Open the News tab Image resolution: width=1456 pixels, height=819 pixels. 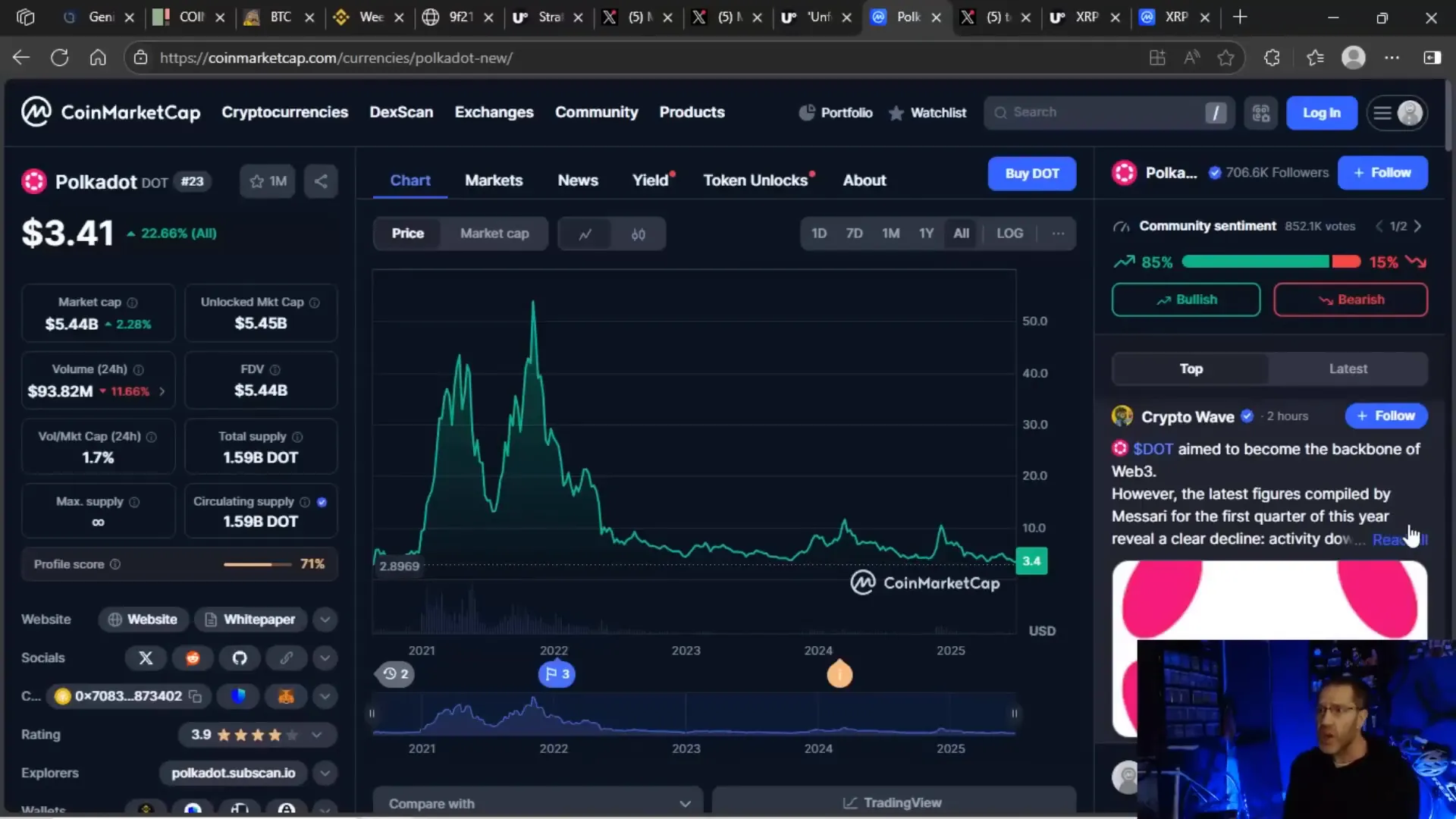coord(578,180)
